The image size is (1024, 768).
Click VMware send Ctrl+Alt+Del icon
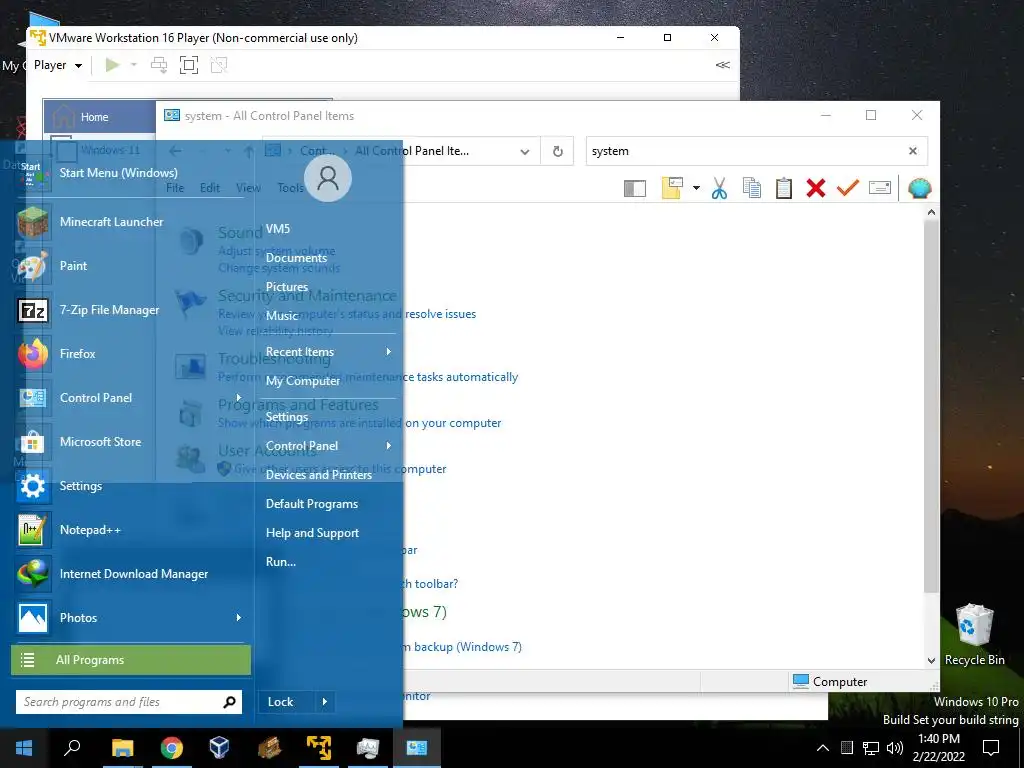coord(159,65)
